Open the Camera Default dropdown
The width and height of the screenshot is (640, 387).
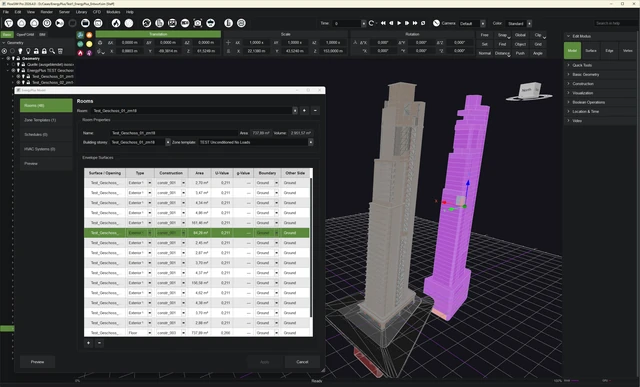[483, 24]
